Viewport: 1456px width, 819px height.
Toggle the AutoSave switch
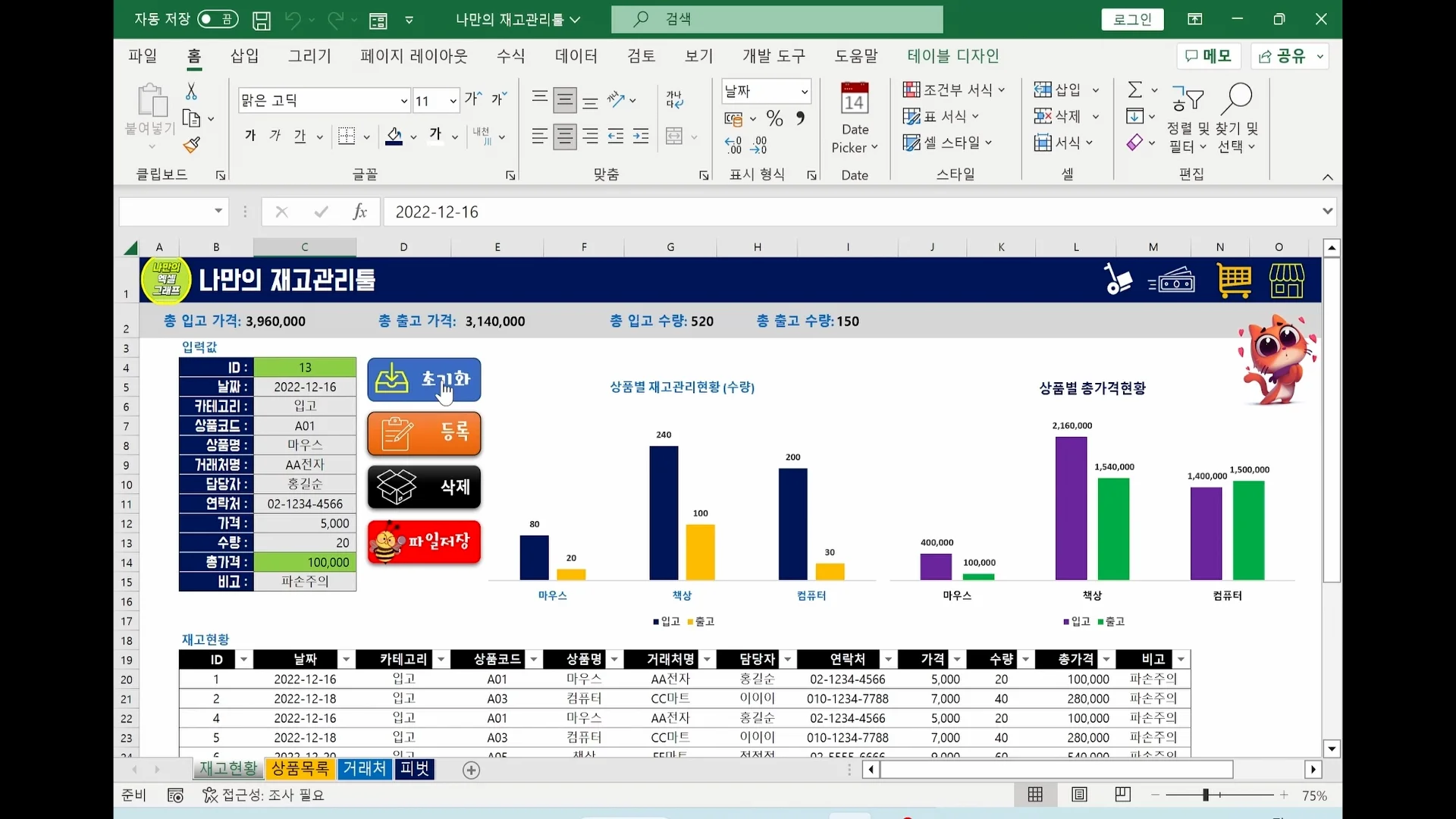pos(218,20)
